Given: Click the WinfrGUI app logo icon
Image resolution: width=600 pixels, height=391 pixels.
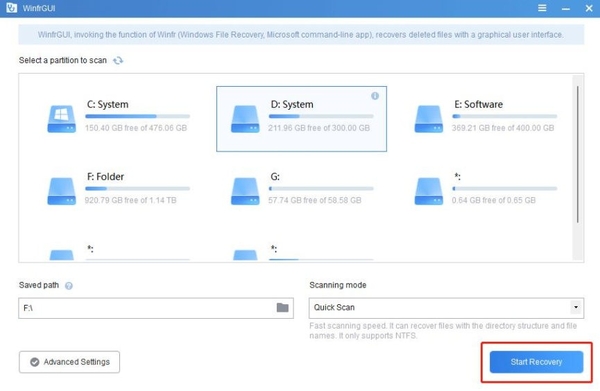Looking at the screenshot, I should pos(11,8).
